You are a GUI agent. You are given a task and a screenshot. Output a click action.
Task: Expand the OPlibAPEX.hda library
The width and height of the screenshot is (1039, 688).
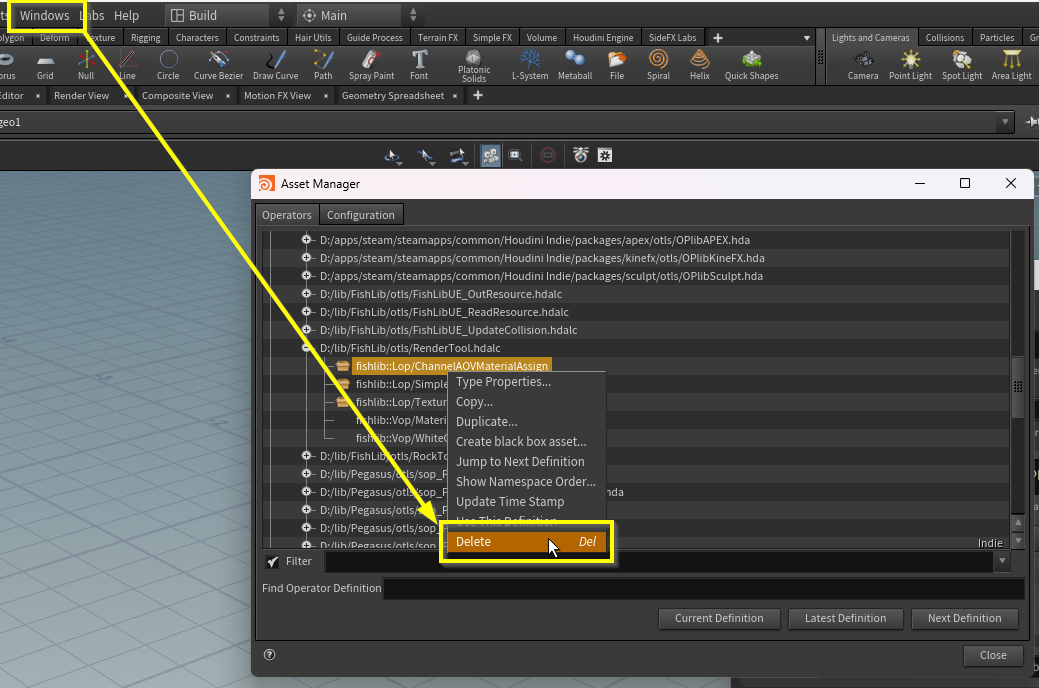pos(306,239)
